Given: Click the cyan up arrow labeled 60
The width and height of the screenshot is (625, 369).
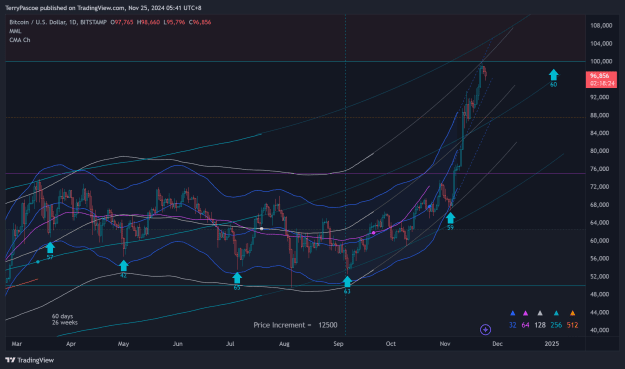Looking at the screenshot, I should tap(554, 75).
